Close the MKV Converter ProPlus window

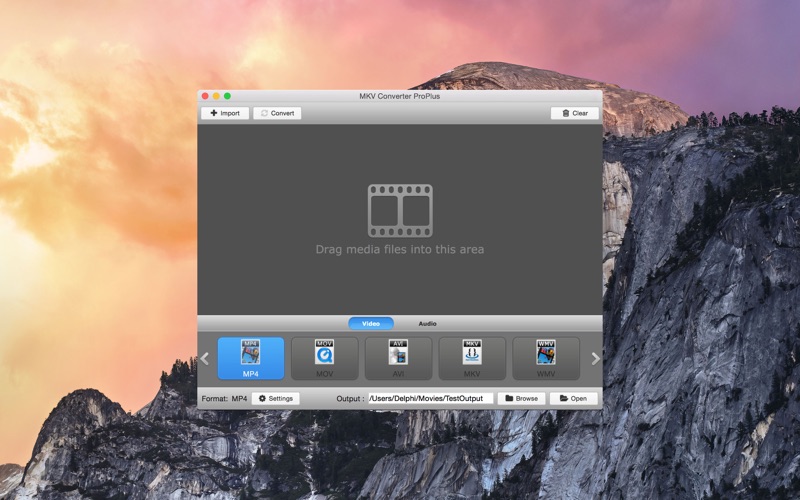click(x=205, y=96)
